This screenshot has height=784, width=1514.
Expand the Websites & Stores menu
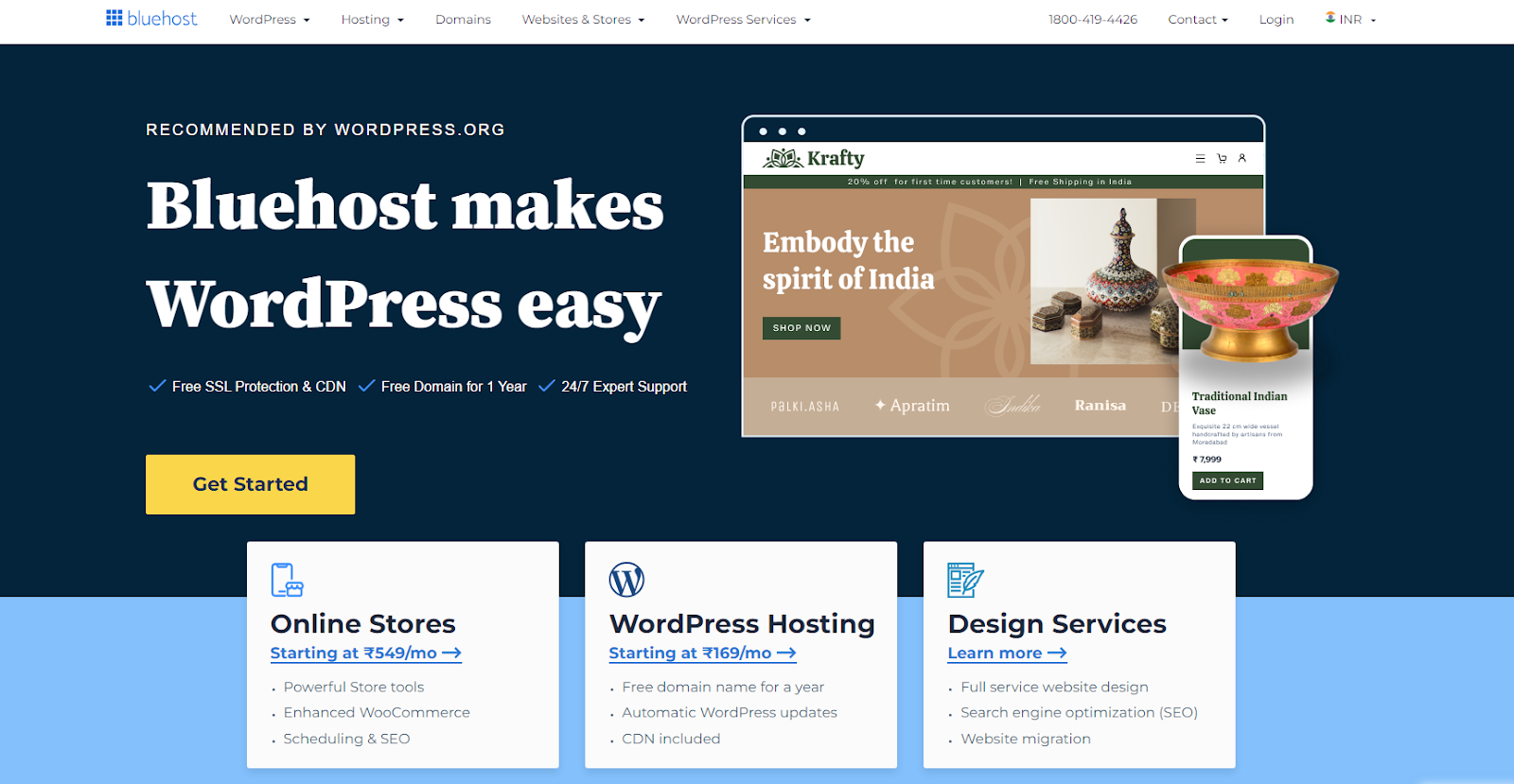pyautogui.click(x=583, y=19)
